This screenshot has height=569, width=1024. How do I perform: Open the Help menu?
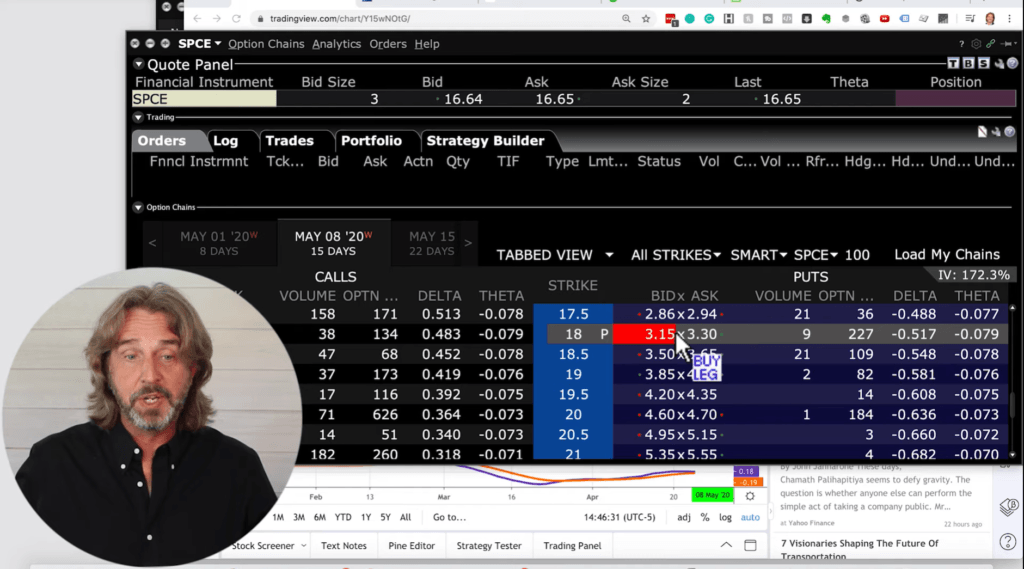pyautogui.click(x=426, y=44)
